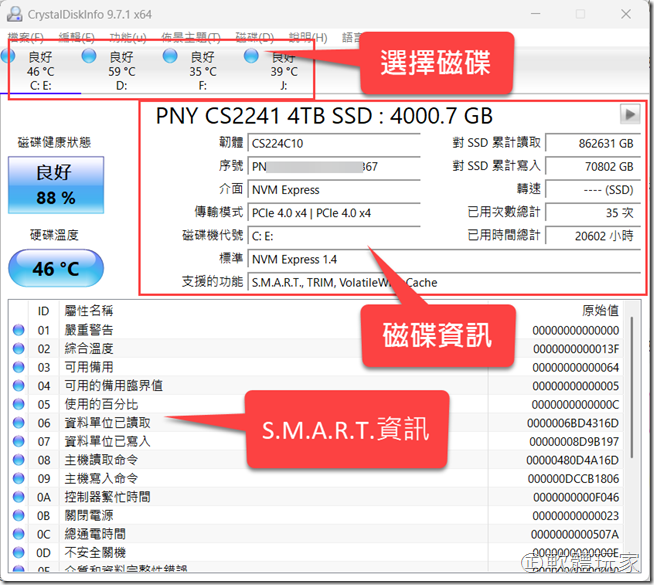The image size is (654, 585).
Task: Select the D: disk at 59 °C
Action: point(89,57)
